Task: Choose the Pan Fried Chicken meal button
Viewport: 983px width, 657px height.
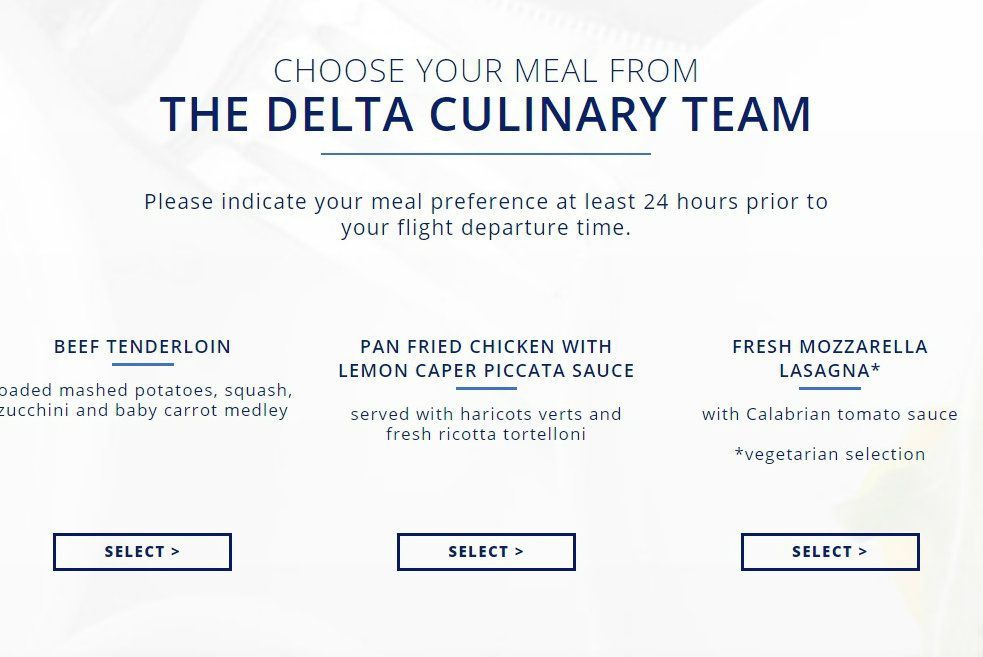Action: [x=486, y=552]
